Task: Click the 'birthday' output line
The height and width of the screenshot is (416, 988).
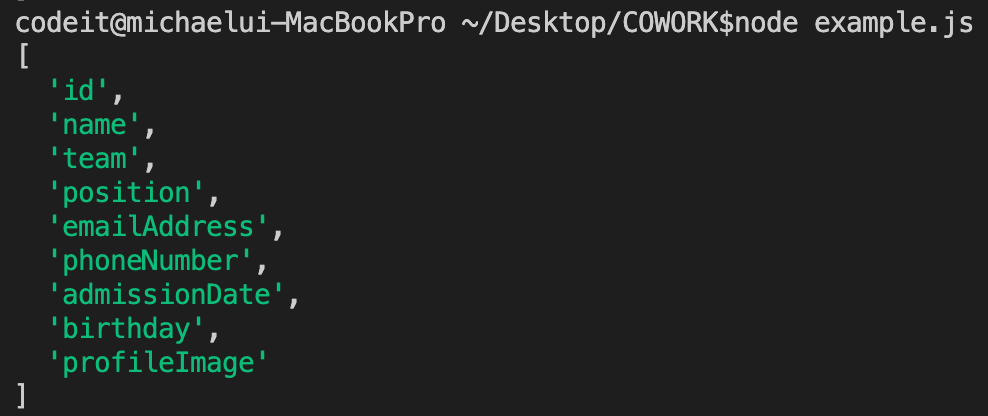Action: click(126, 329)
